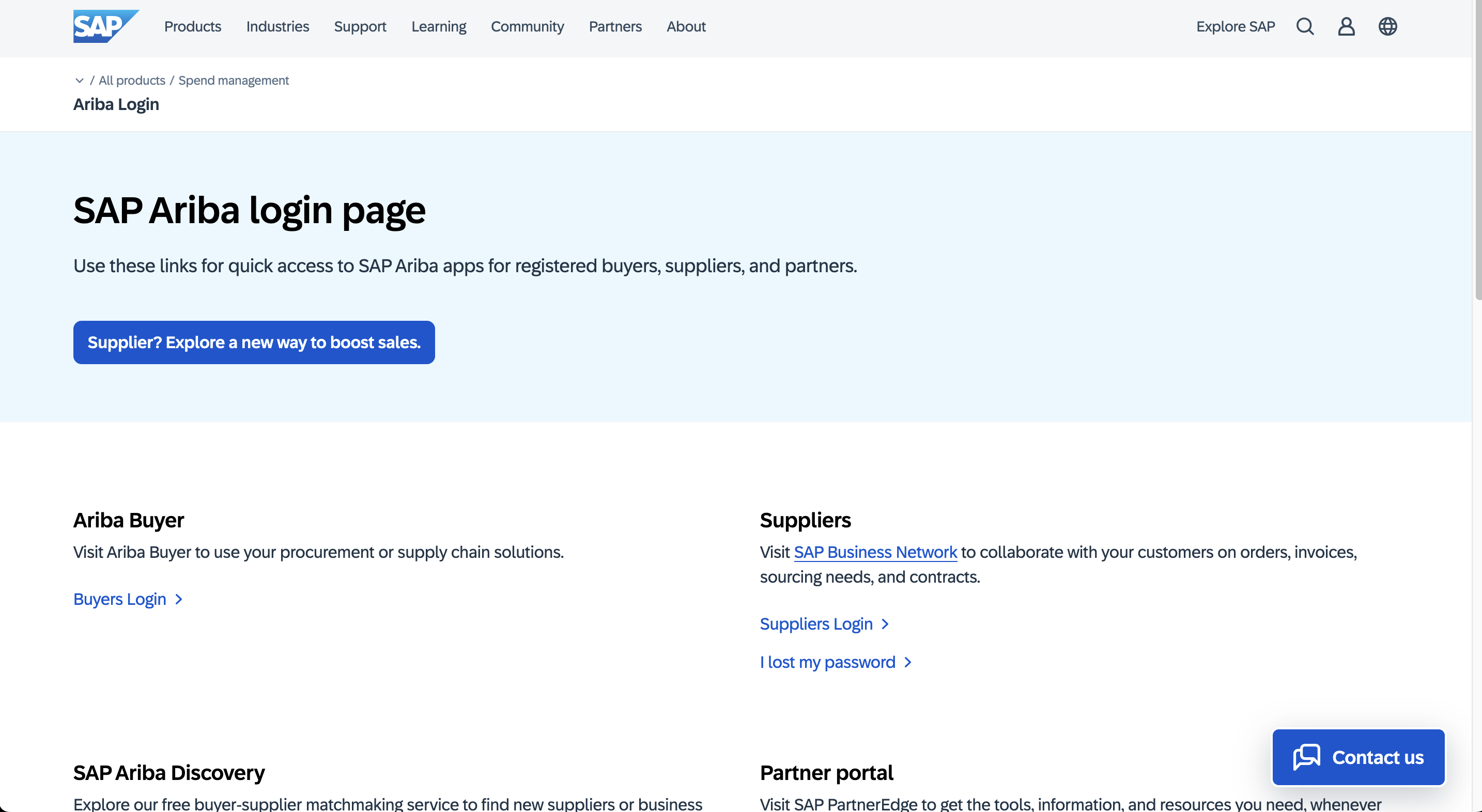This screenshot has height=812, width=1482.
Task: Open the Support menu
Action: pos(360,26)
